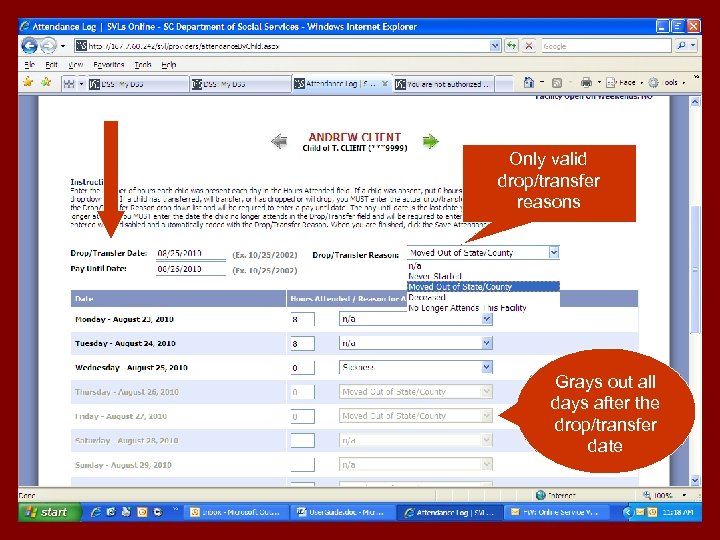
Task: Open Wednesday August 25 reason dropdown
Action: [x=487, y=367]
